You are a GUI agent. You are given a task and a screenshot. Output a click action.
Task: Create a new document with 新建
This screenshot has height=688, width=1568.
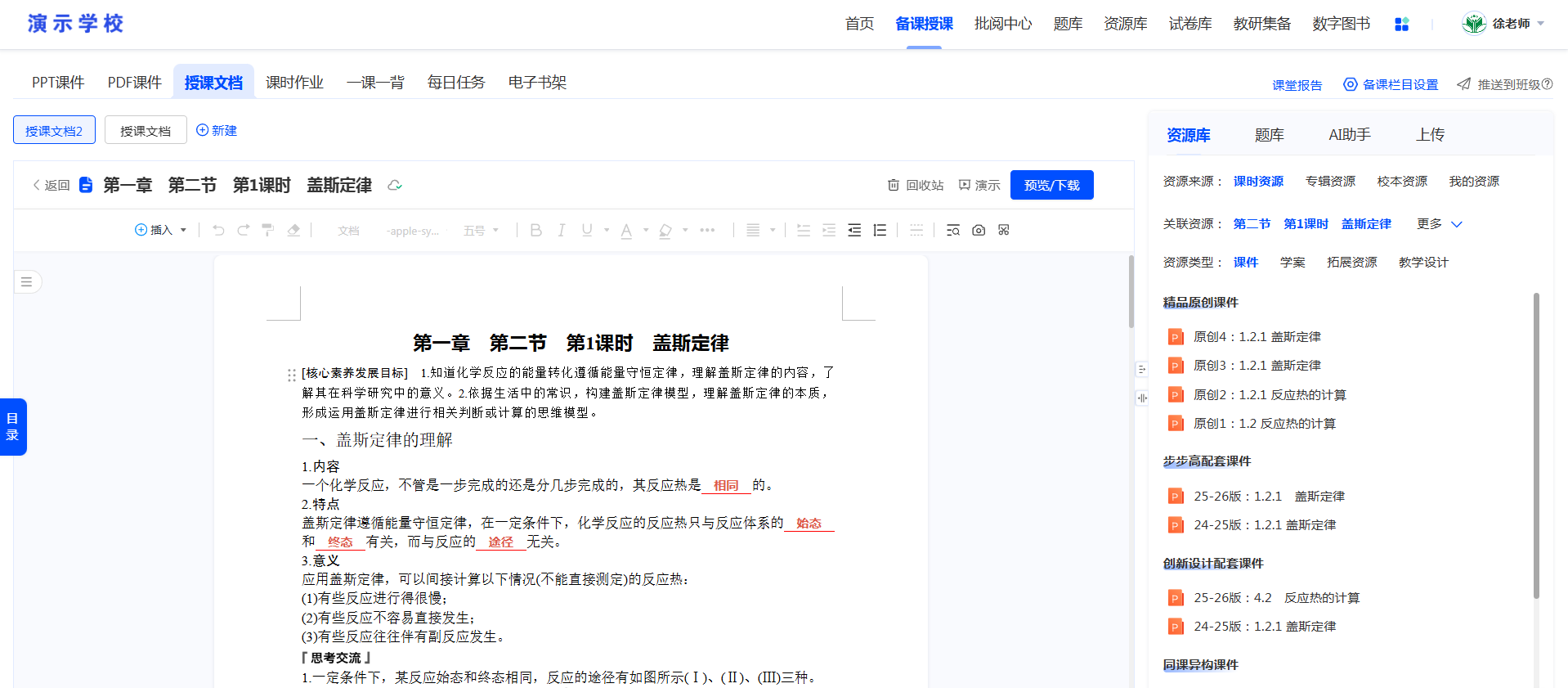[x=217, y=130]
